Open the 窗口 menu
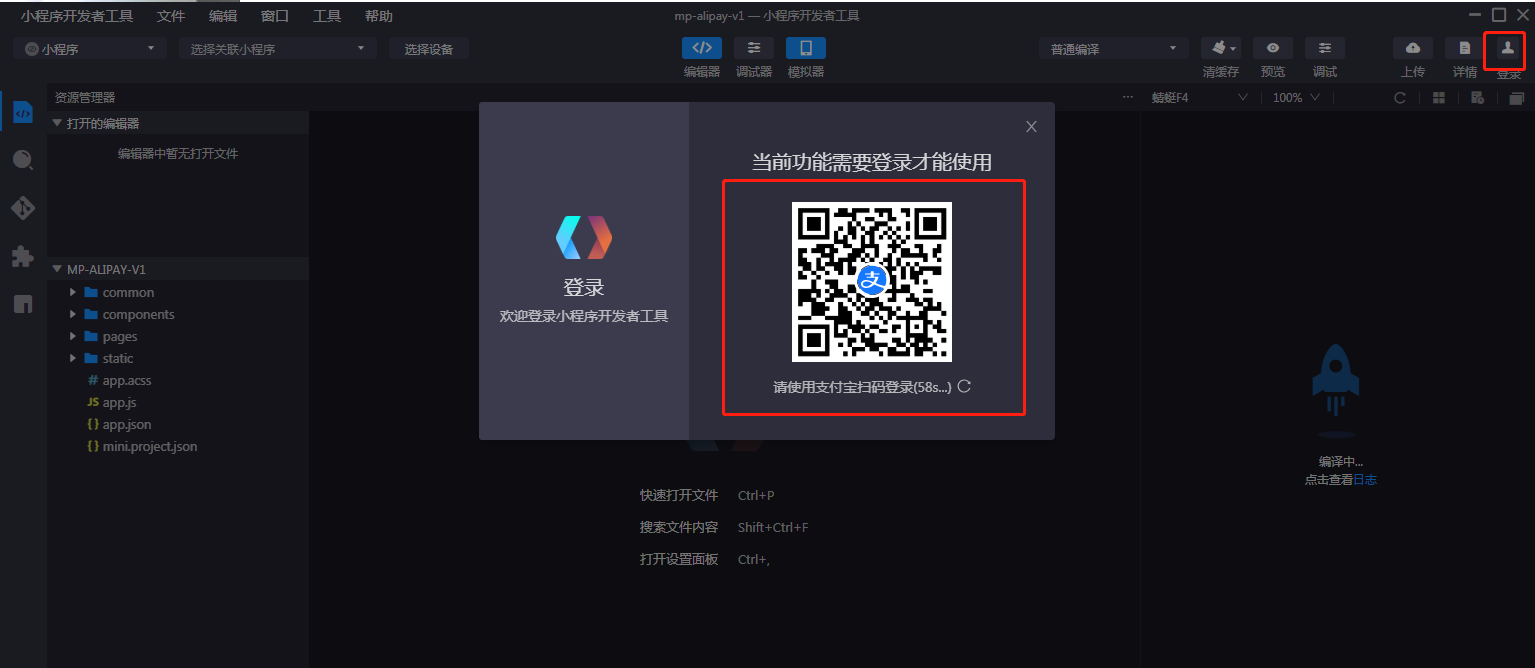The height and width of the screenshot is (668, 1535). click(275, 16)
